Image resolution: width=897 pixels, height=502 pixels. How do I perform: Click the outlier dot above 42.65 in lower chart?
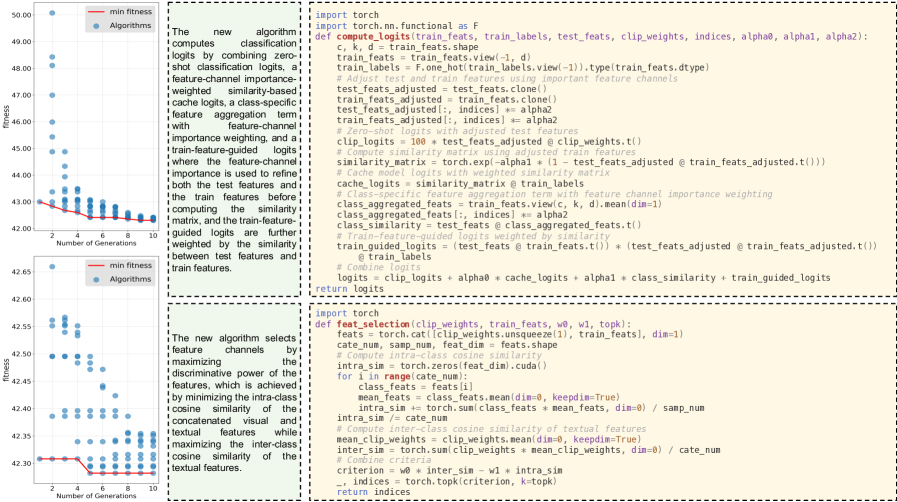point(52,266)
